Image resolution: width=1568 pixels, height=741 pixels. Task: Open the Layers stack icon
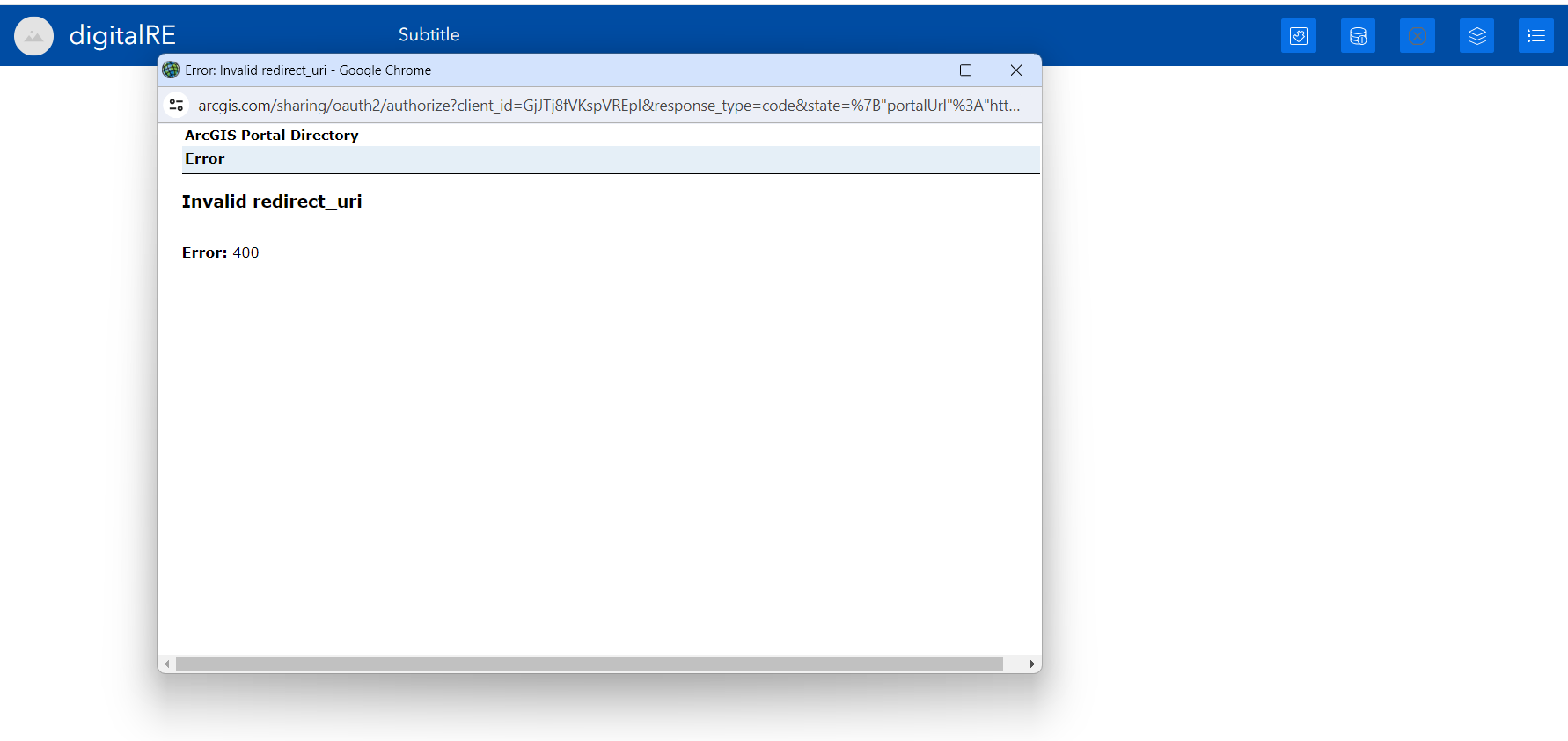click(x=1476, y=36)
